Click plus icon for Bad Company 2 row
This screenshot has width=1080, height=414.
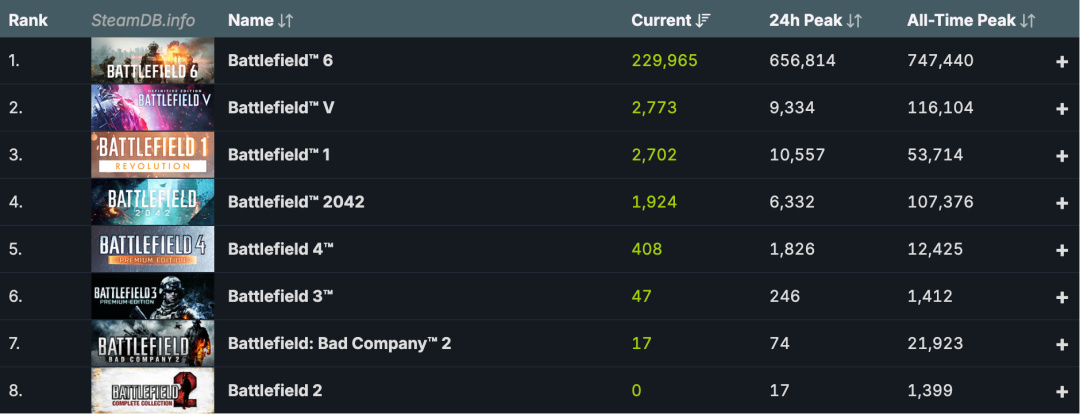(1061, 344)
